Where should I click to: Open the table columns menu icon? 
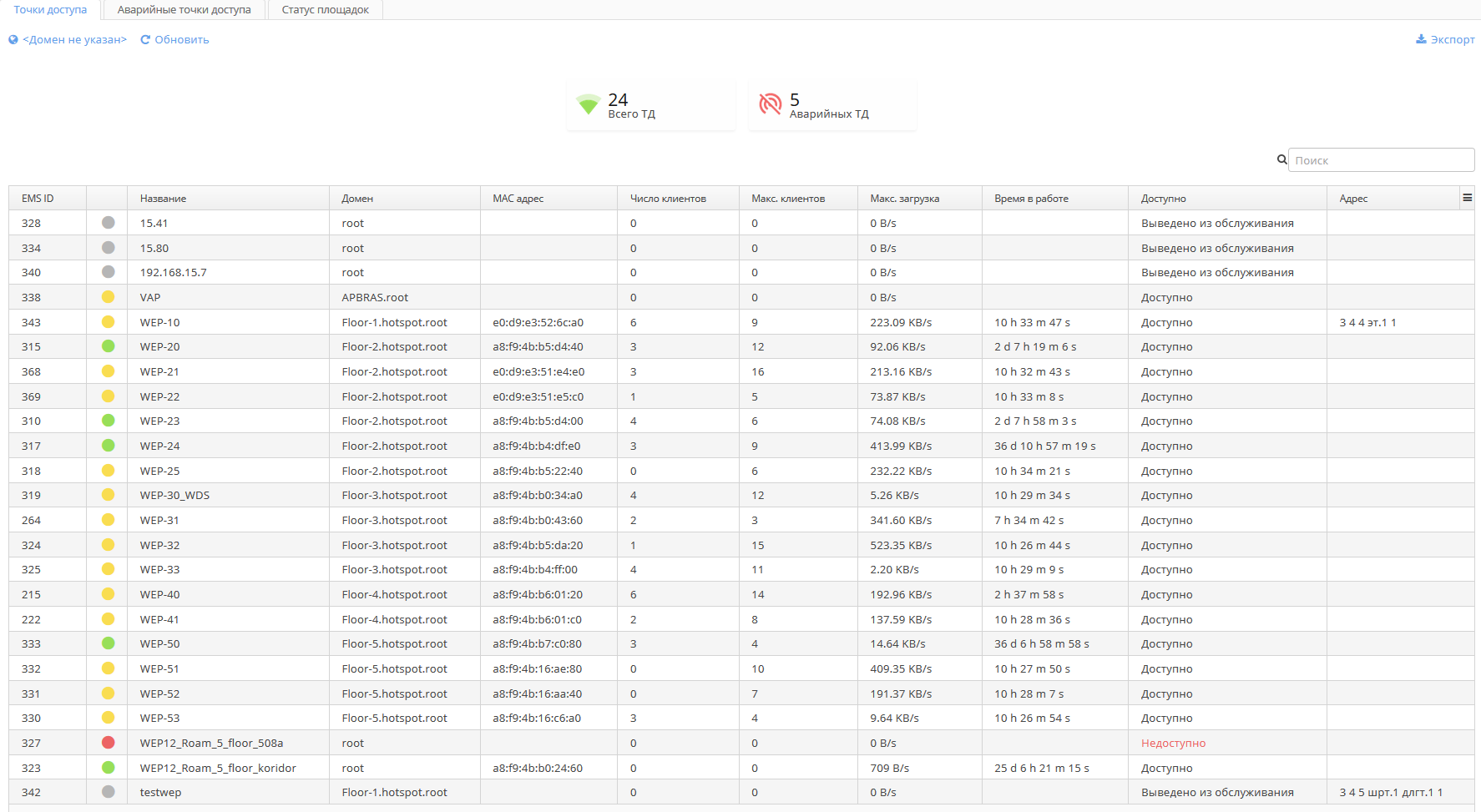[1467, 198]
